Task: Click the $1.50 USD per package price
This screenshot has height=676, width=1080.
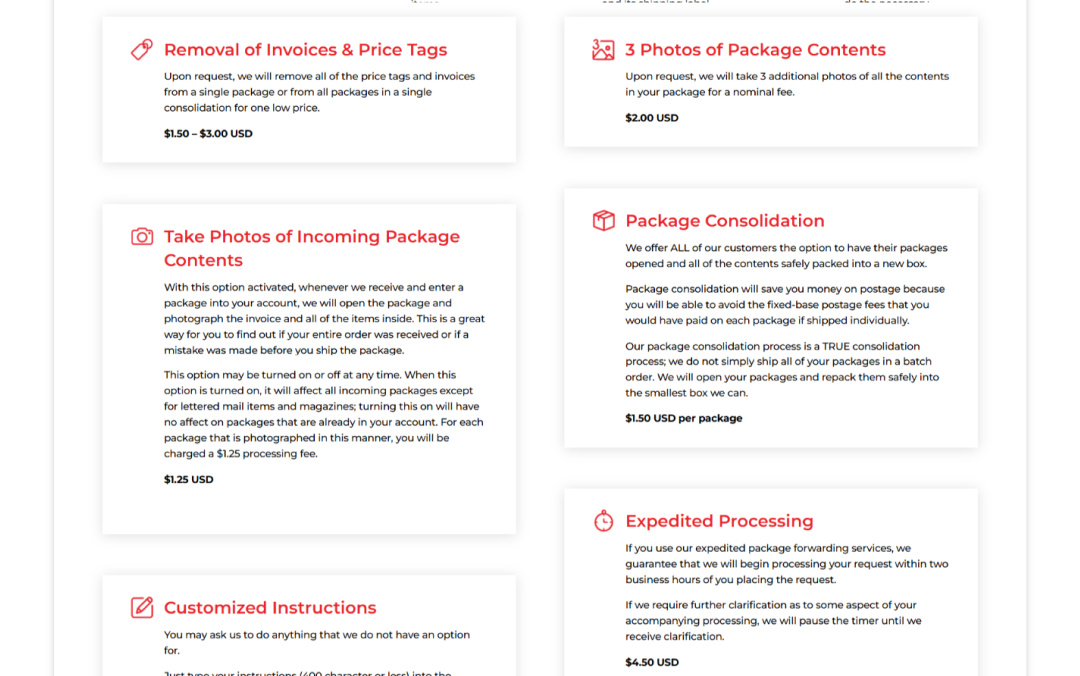Action: (683, 418)
